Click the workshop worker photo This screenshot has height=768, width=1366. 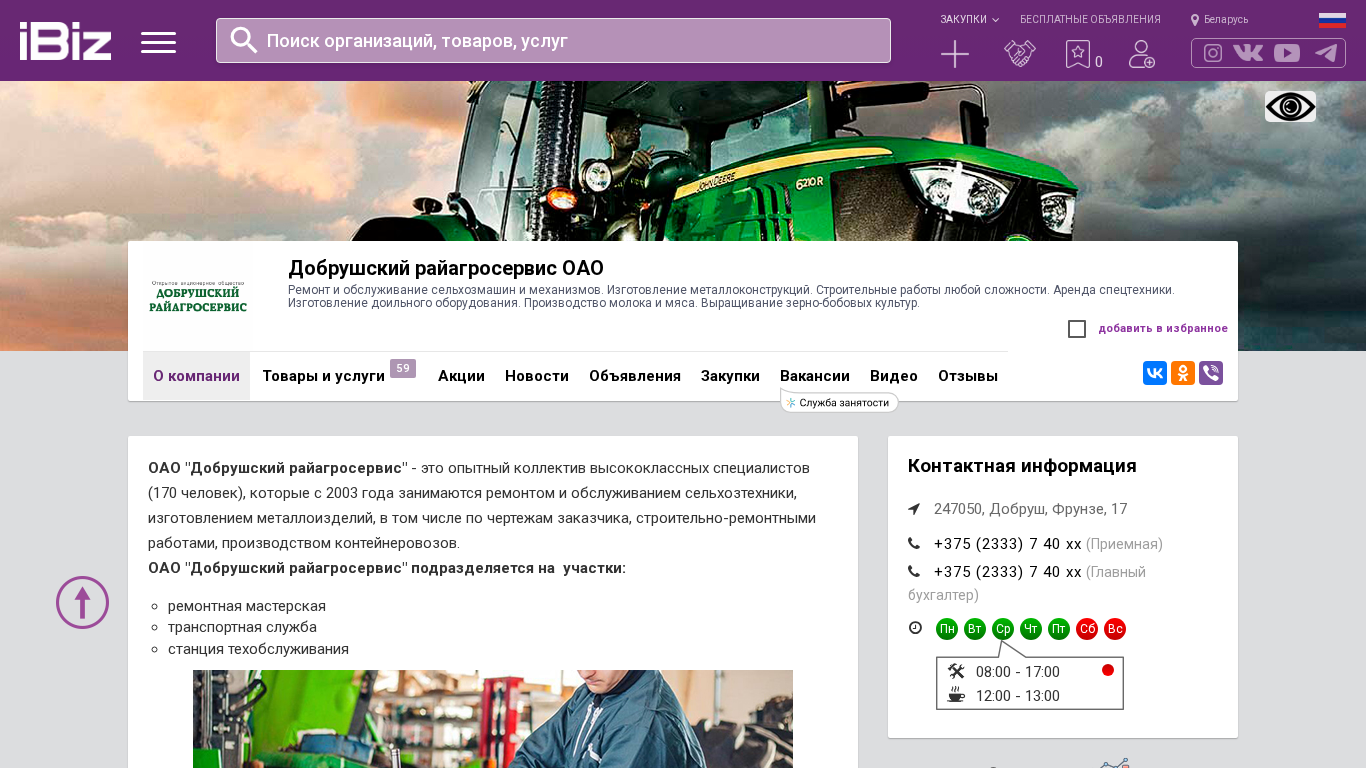click(493, 719)
